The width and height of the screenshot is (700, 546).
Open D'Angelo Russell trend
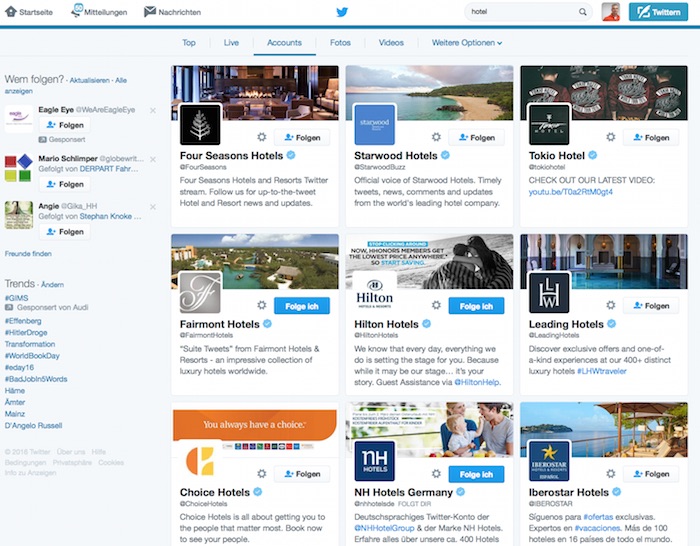click(33, 425)
